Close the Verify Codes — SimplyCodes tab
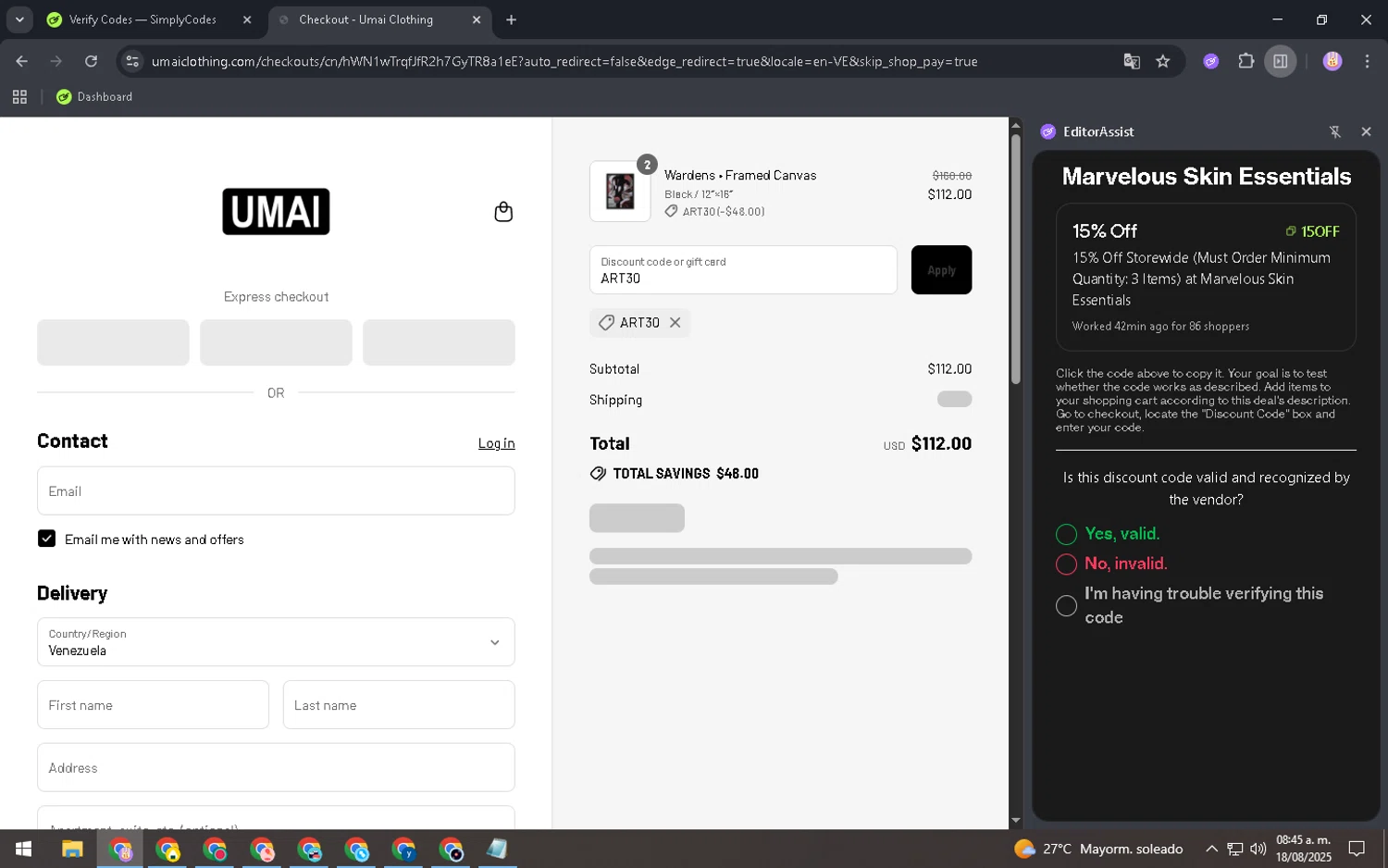 [247, 19]
